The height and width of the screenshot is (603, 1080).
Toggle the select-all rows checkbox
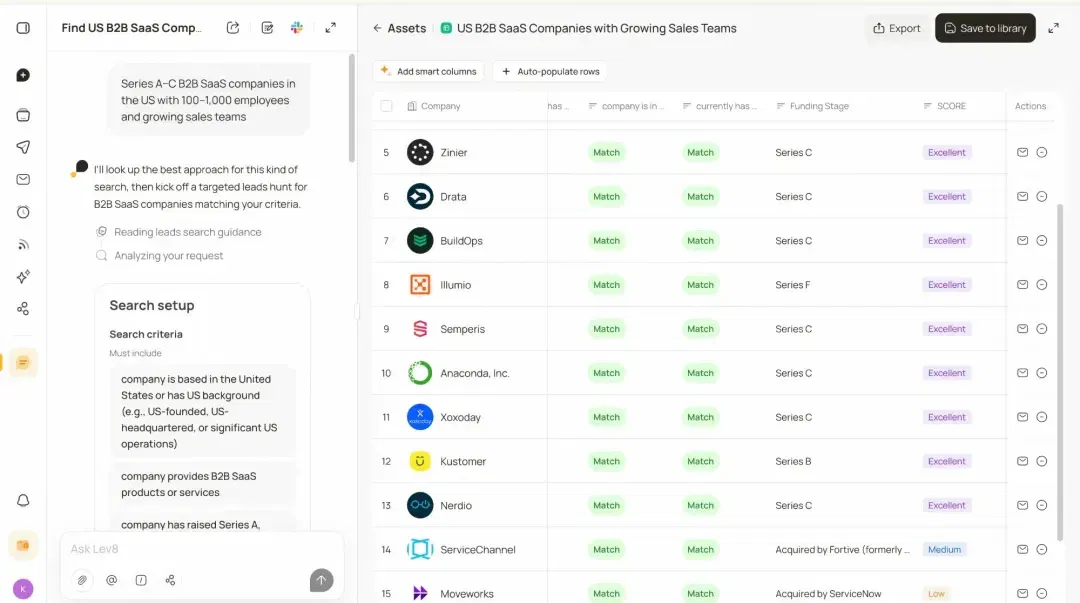coord(386,106)
